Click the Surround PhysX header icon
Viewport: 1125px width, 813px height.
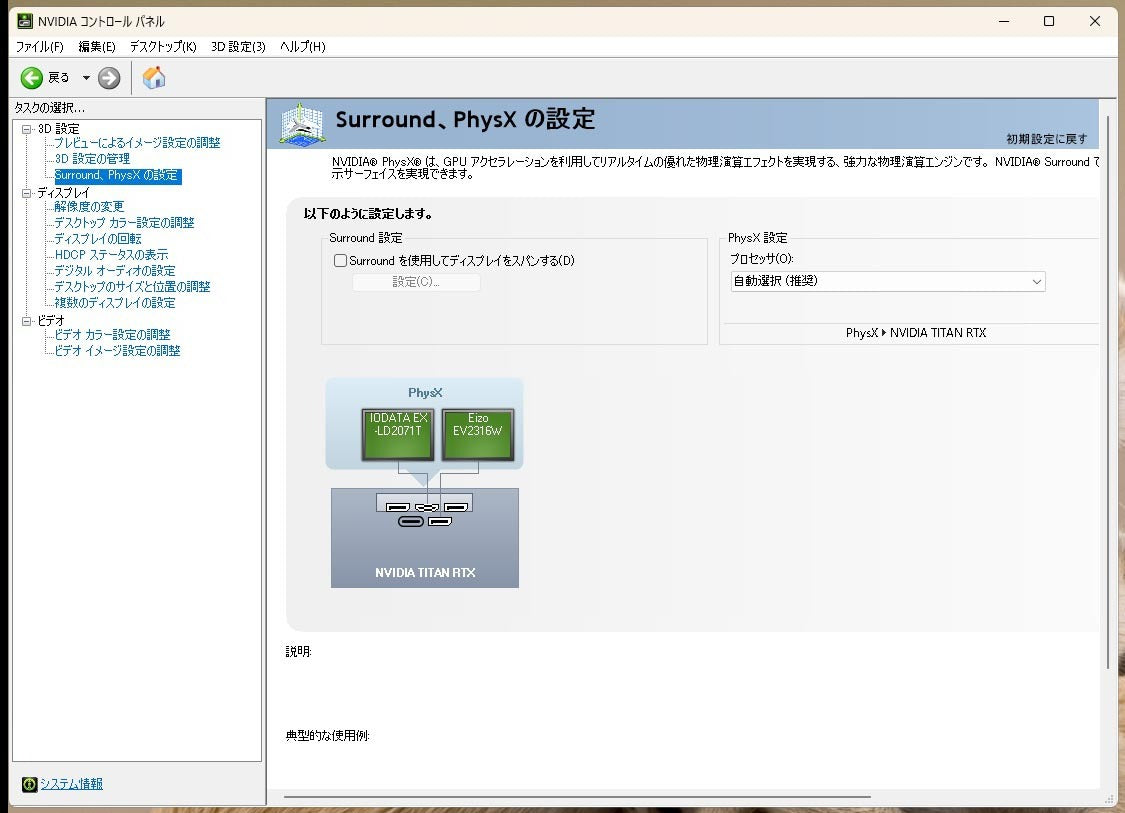[302, 124]
